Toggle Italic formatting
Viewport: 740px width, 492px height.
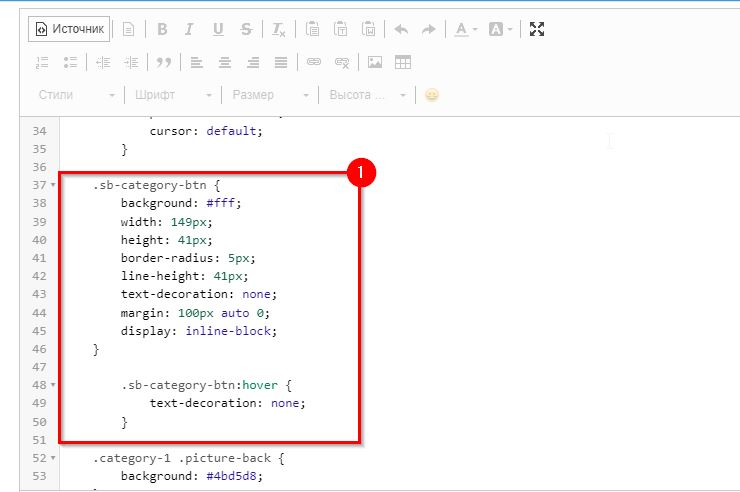click(x=190, y=30)
